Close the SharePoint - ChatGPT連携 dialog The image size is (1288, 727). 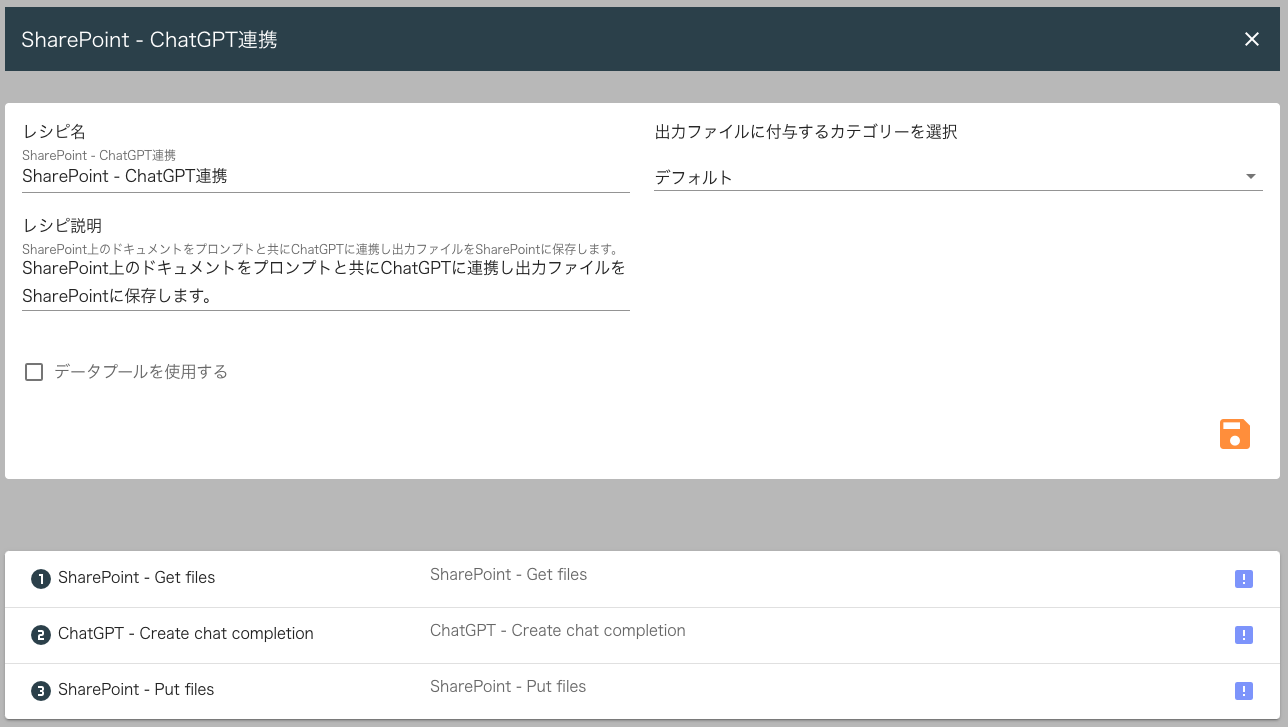pyautogui.click(x=1251, y=39)
